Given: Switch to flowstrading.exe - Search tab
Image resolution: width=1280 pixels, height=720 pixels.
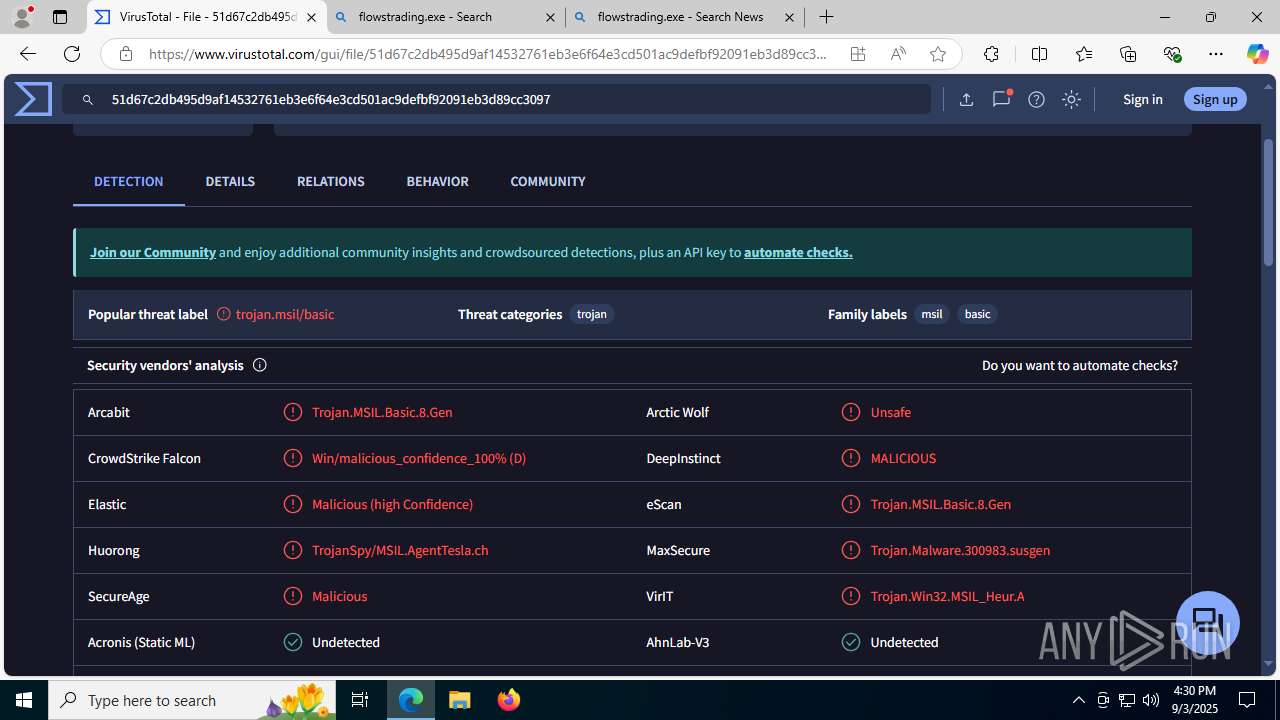Looking at the screenshot, I should [445, 17].
